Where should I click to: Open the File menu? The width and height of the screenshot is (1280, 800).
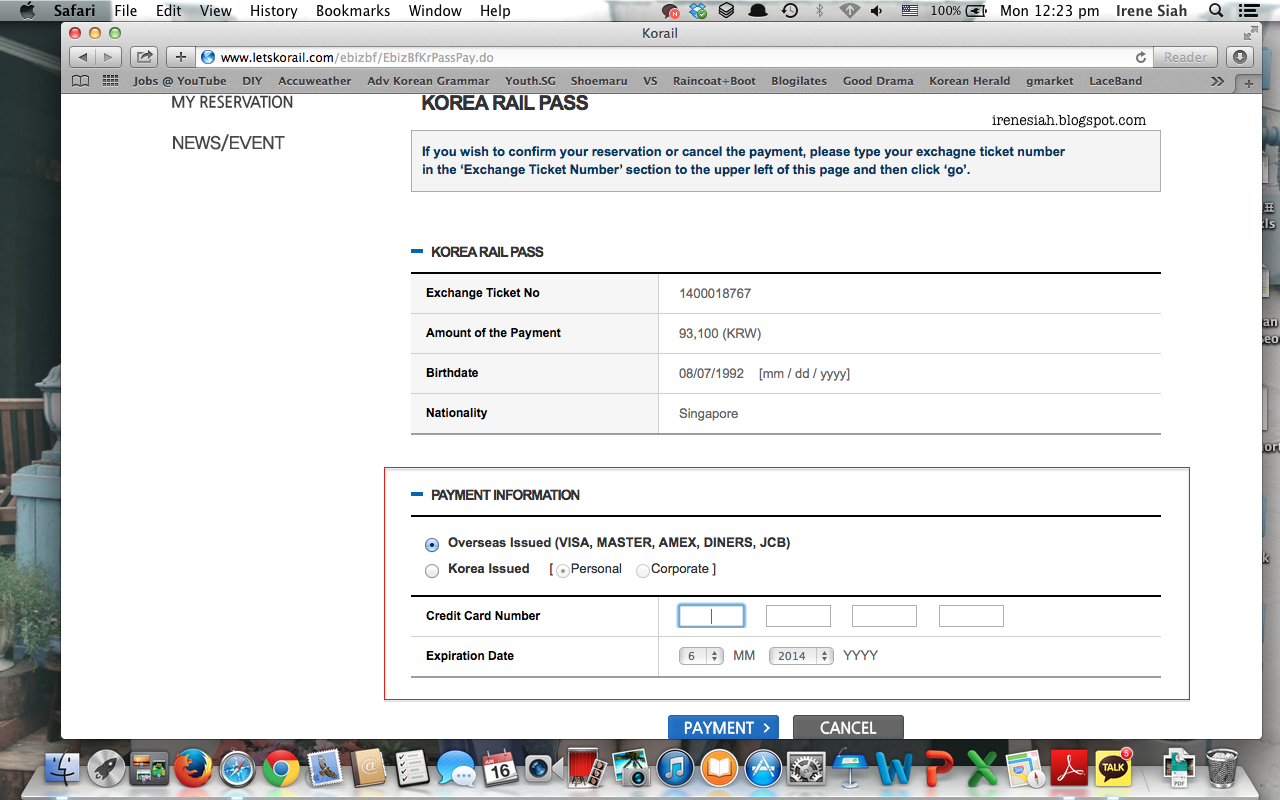click(125, 11)
